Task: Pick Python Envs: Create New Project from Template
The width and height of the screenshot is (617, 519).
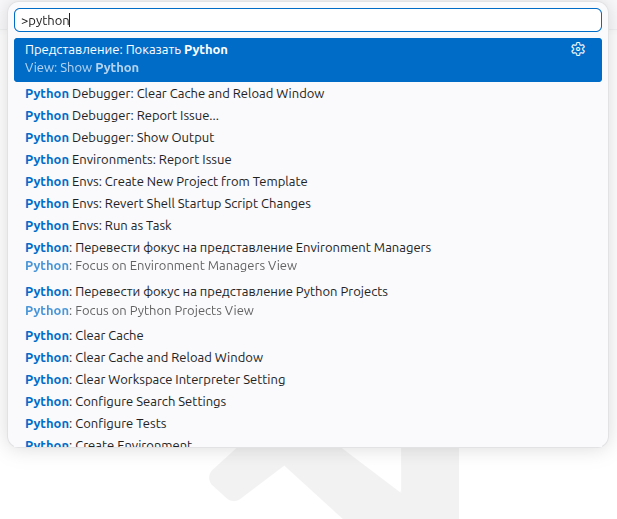Action: click(x=308, y=182)
